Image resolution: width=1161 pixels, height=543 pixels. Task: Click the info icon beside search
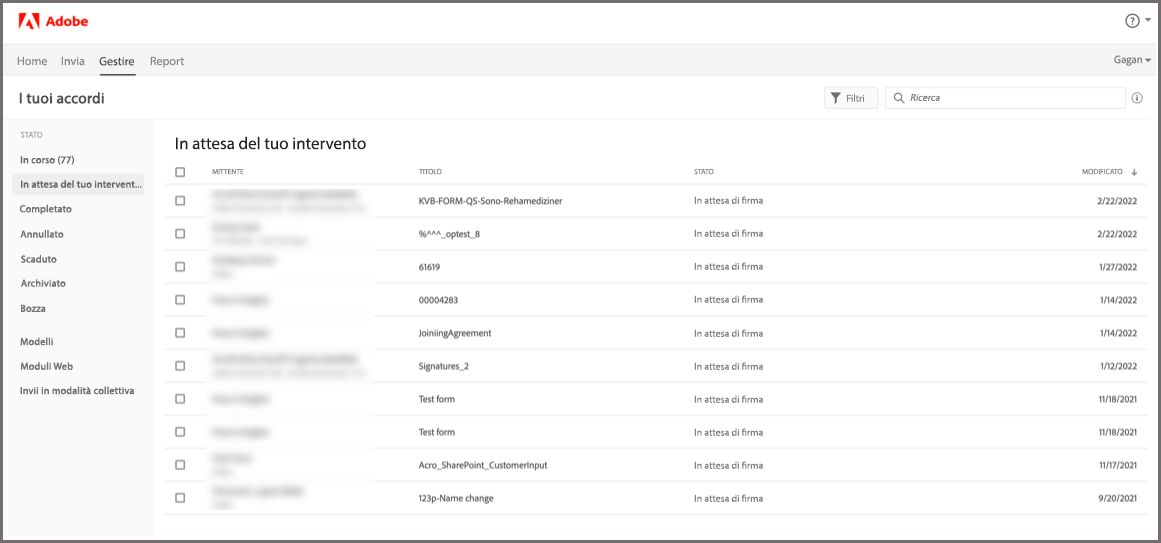tap(1137, 98)
